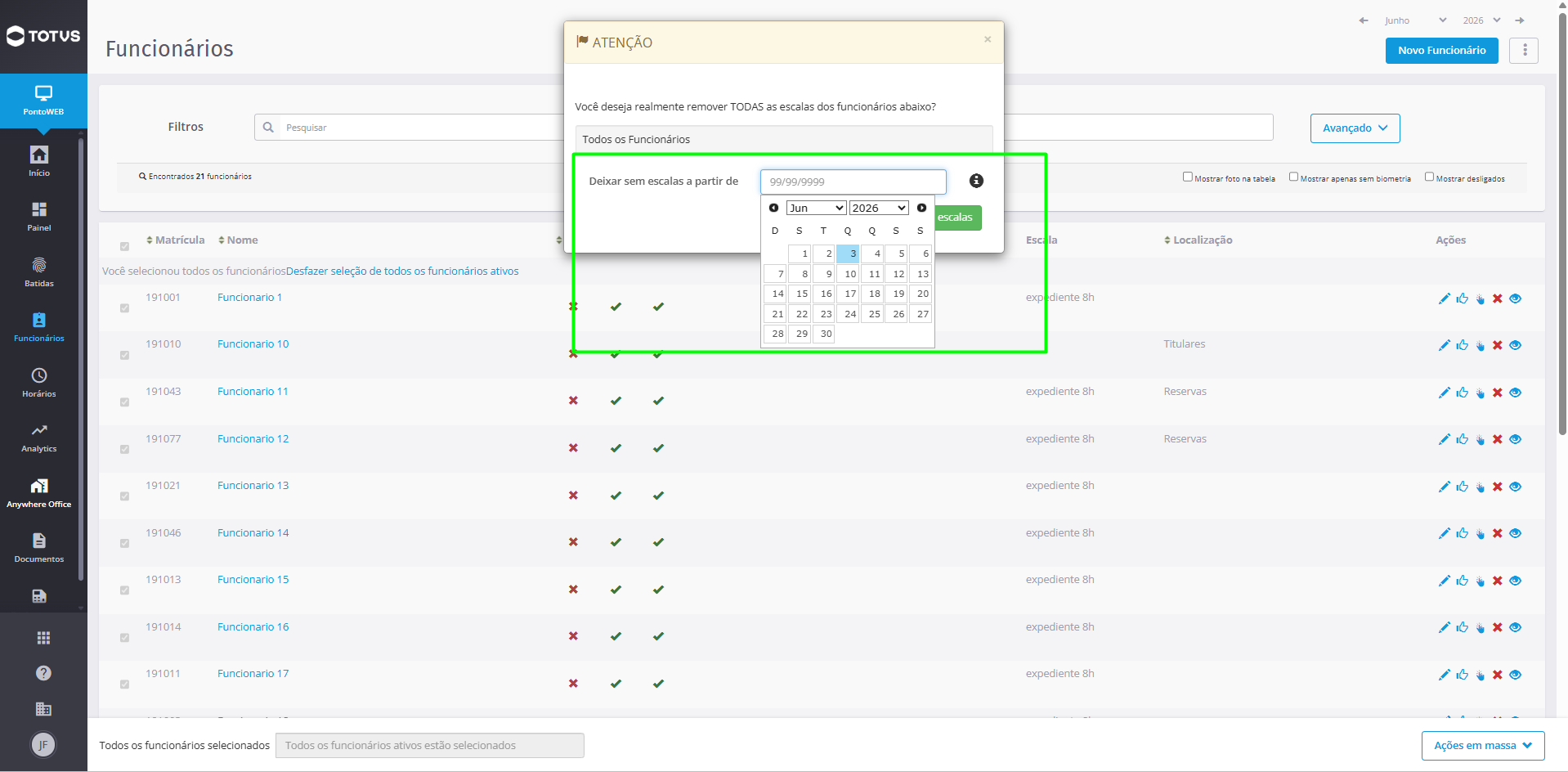1568x772 pixels.
Task: Toggle Mostrar apenas sem biometria checkbox
Action: click(x=1293, y=177)
